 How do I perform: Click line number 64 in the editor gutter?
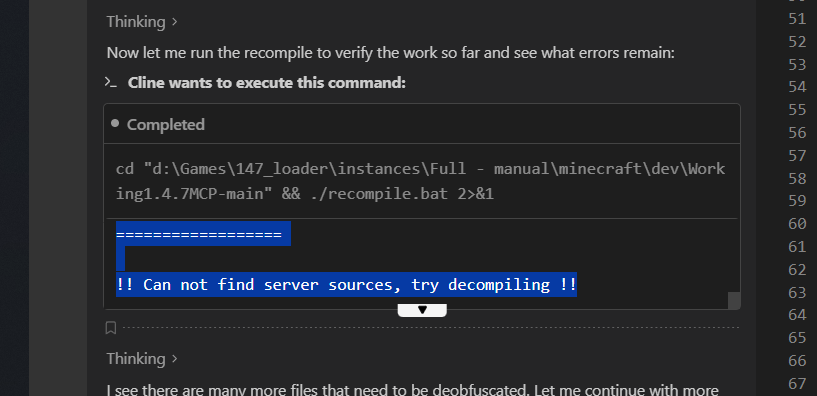point(797,315)
